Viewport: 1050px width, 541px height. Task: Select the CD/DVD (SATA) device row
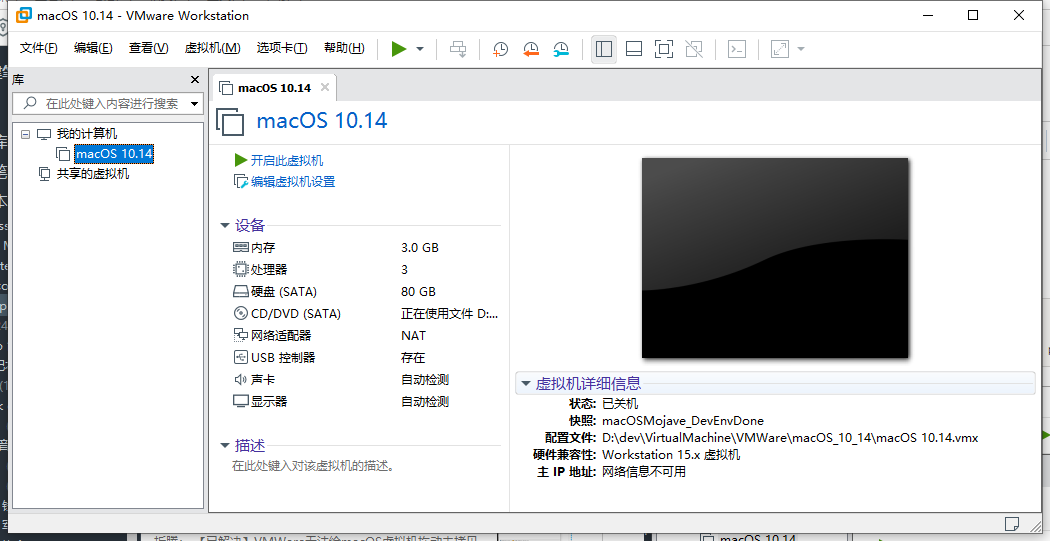pyautogui.click(x=365, y=313)
